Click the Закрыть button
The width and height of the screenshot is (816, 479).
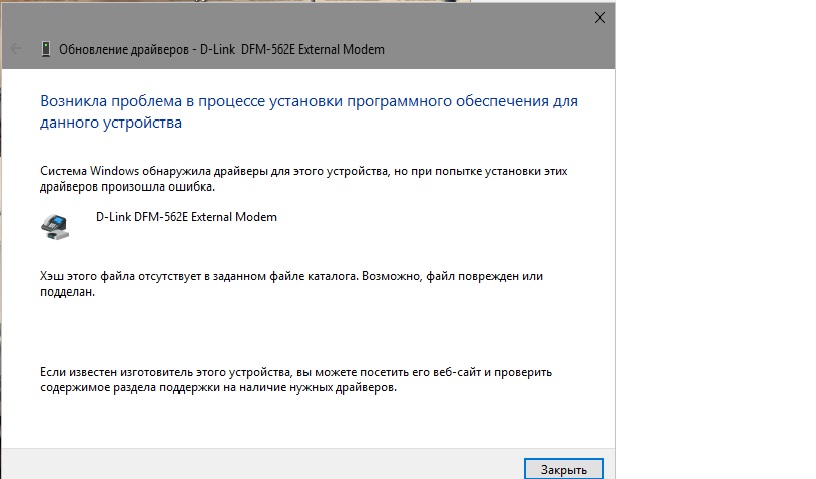tap(564, 469)
